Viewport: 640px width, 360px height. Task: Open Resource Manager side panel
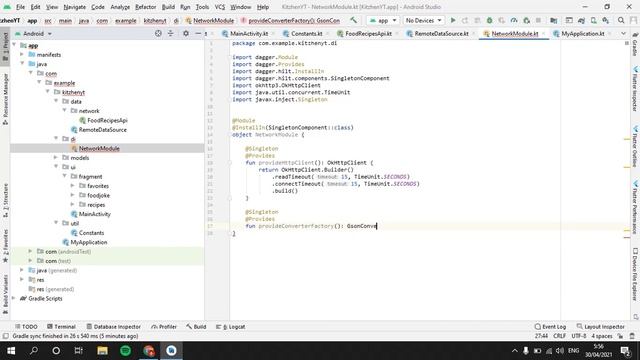pyautogui.click(x=5, y=99)
